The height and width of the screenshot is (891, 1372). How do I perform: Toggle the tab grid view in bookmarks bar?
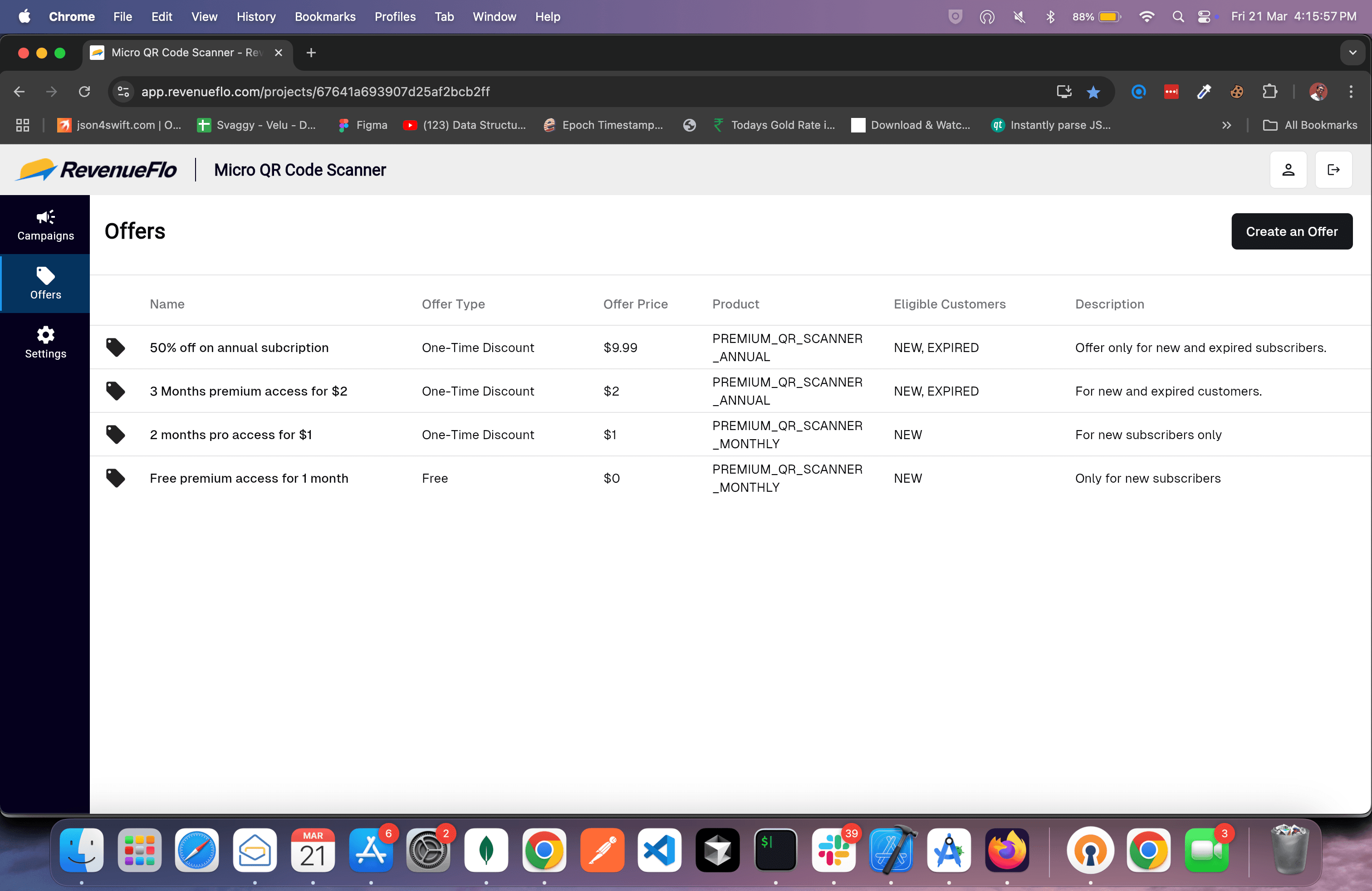22,125
